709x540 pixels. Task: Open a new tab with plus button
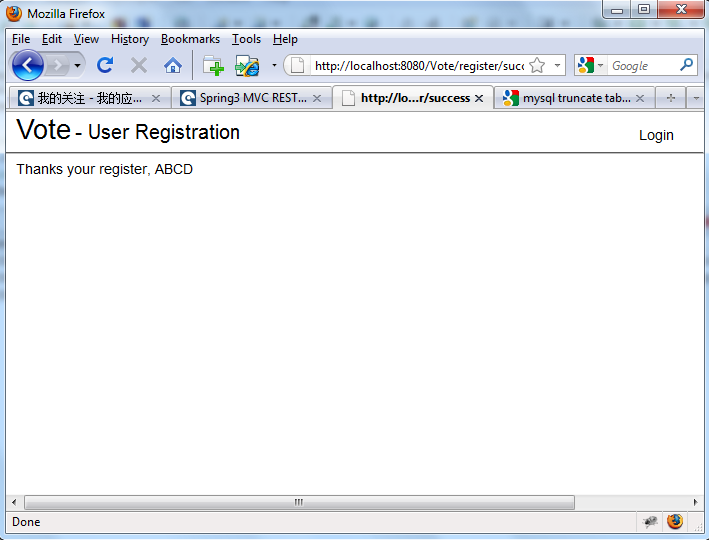coord(671,98)
